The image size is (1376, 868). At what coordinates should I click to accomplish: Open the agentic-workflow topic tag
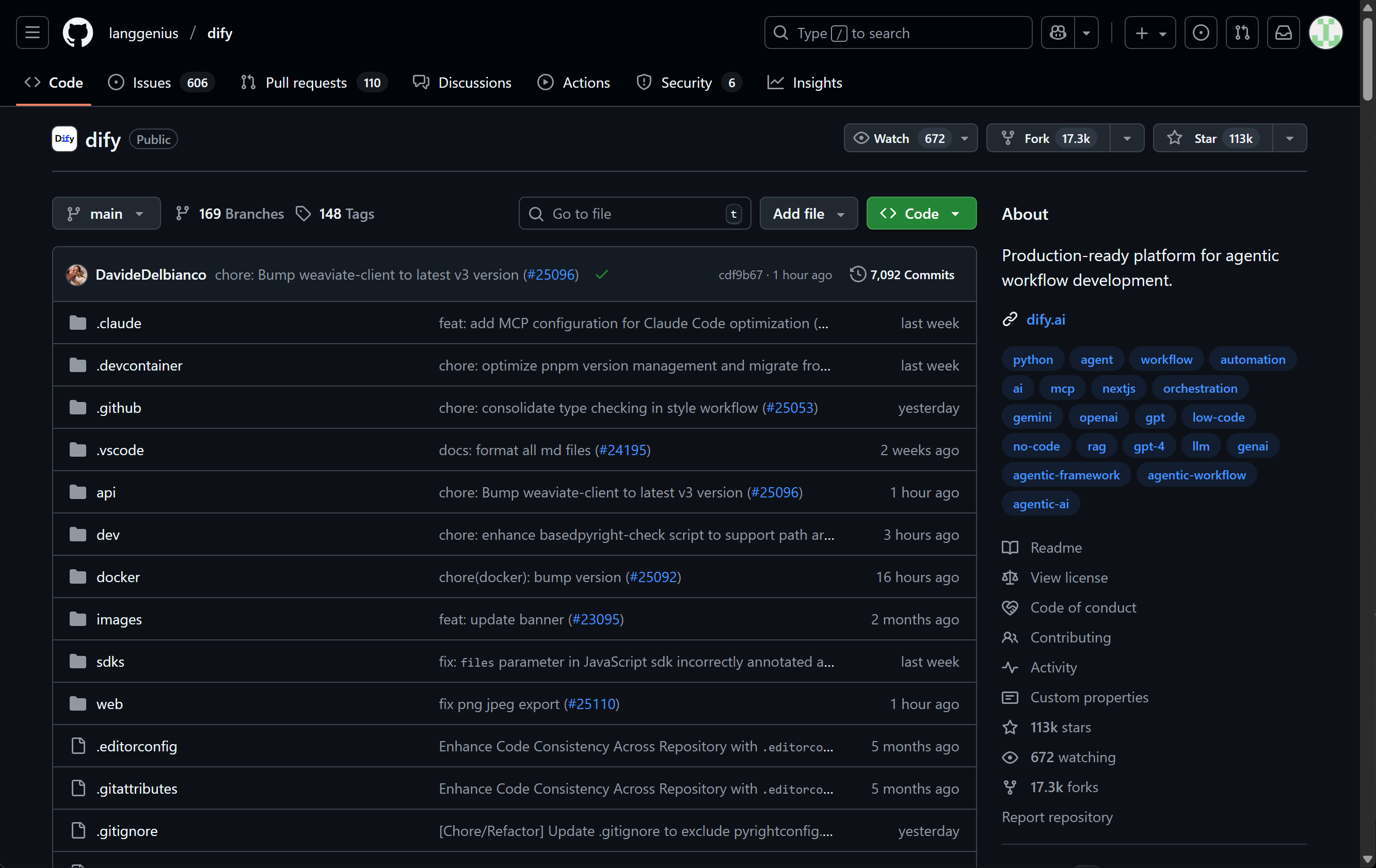(x=1196, y=475)
